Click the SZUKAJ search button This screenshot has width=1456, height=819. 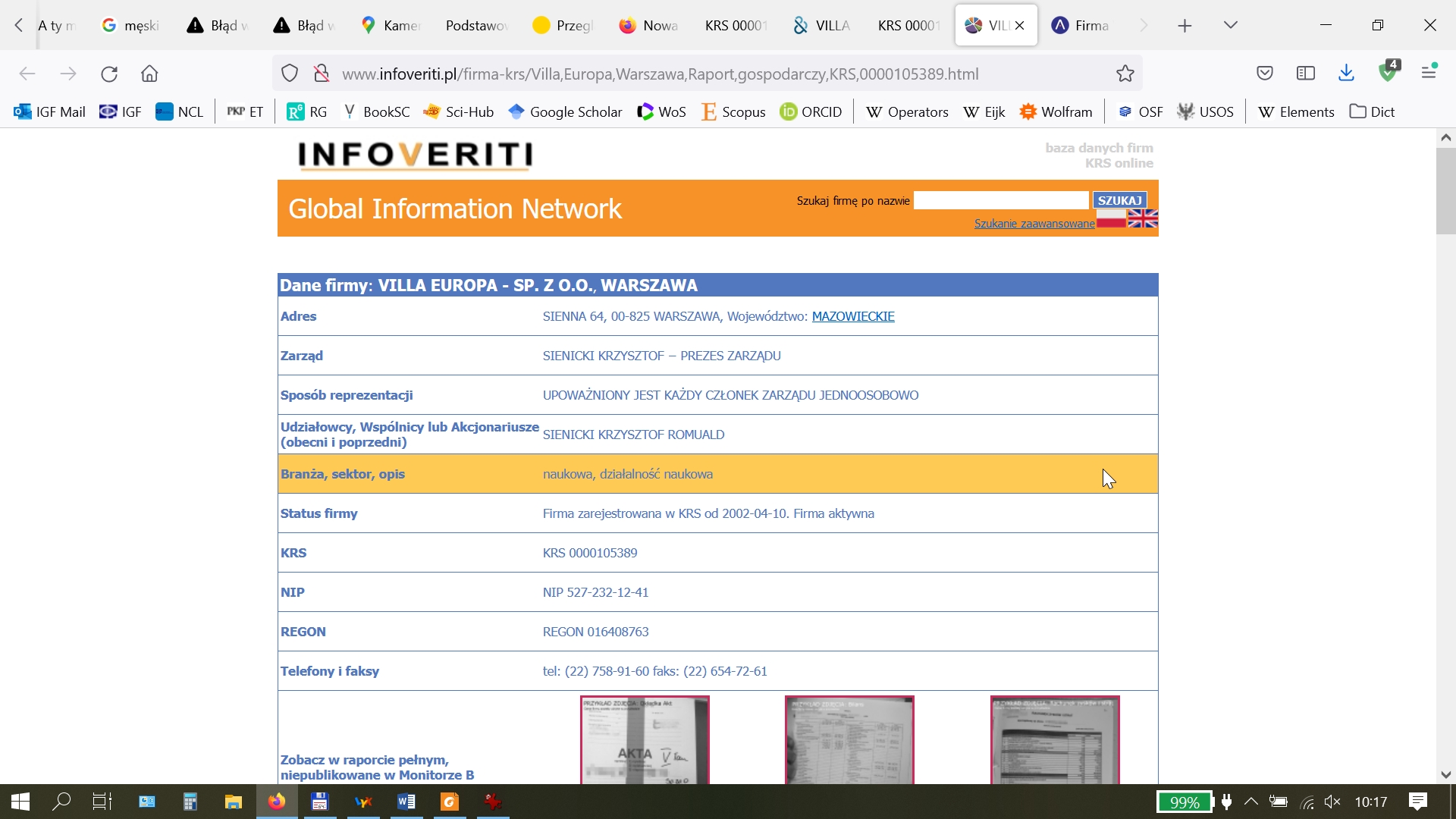tap(1119, 200)
